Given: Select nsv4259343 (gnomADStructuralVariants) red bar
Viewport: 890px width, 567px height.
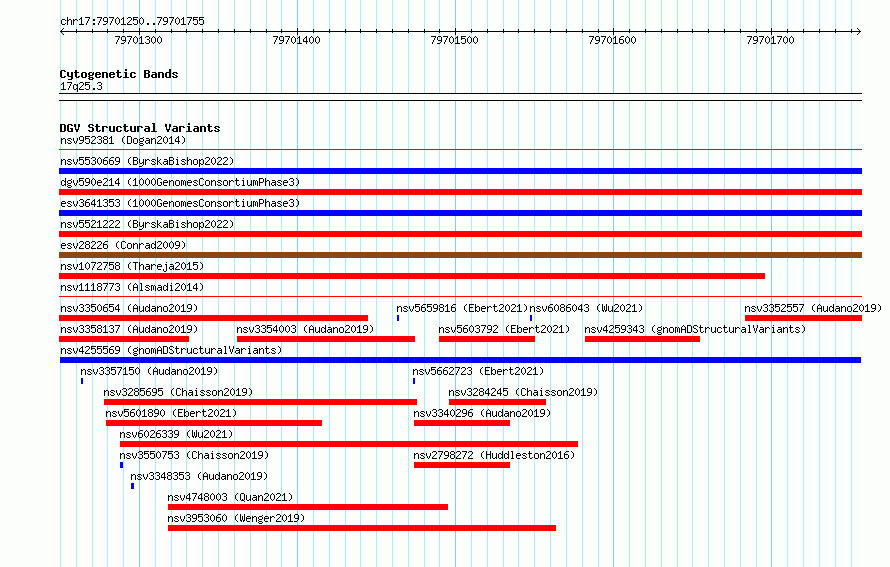Looking at the screenshot, I should pyautogui.click(x=642, y=339).
